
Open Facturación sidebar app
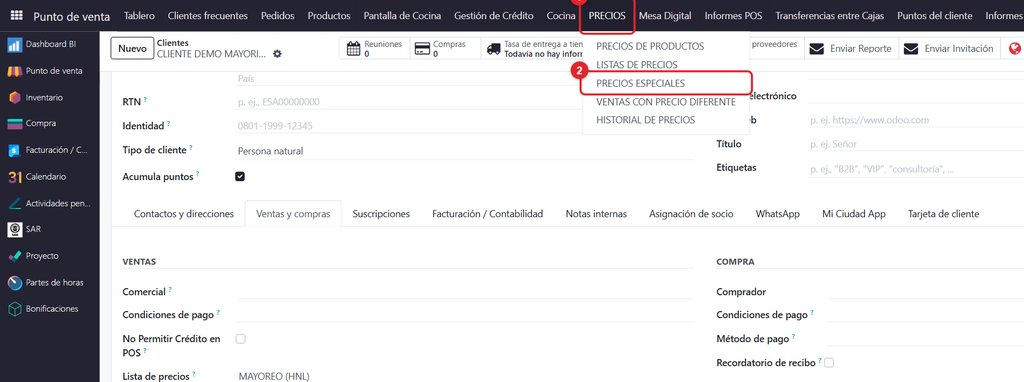point(47,150)
